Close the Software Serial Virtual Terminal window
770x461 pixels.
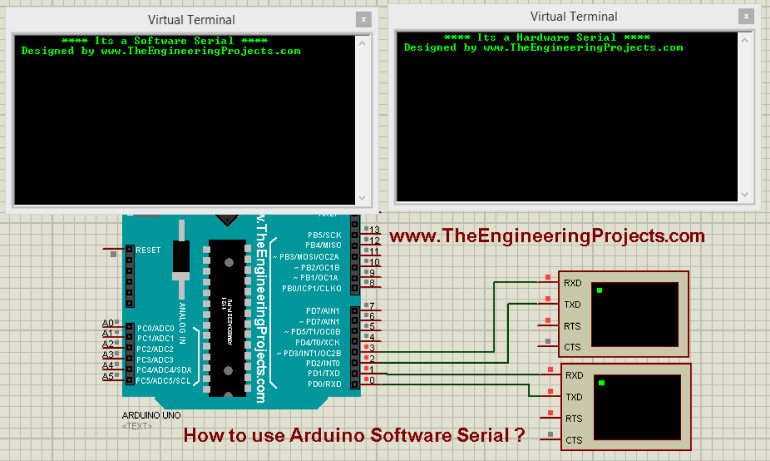364,19
